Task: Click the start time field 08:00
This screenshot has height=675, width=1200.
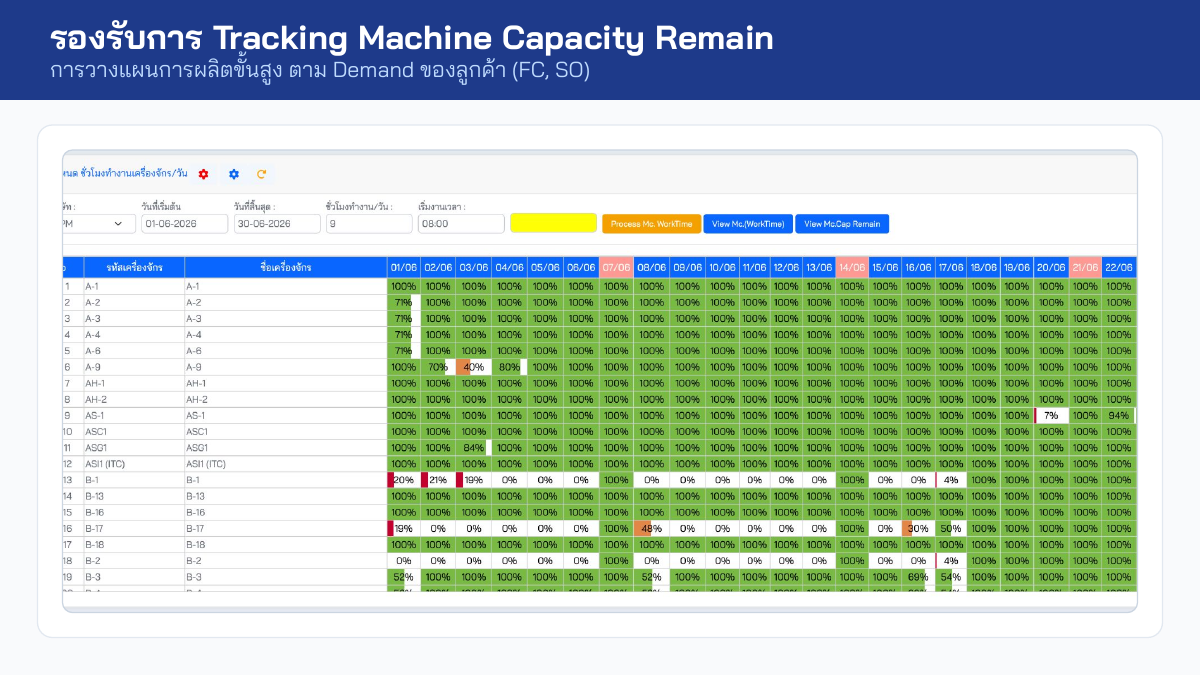Action: (x=461, y=224)
